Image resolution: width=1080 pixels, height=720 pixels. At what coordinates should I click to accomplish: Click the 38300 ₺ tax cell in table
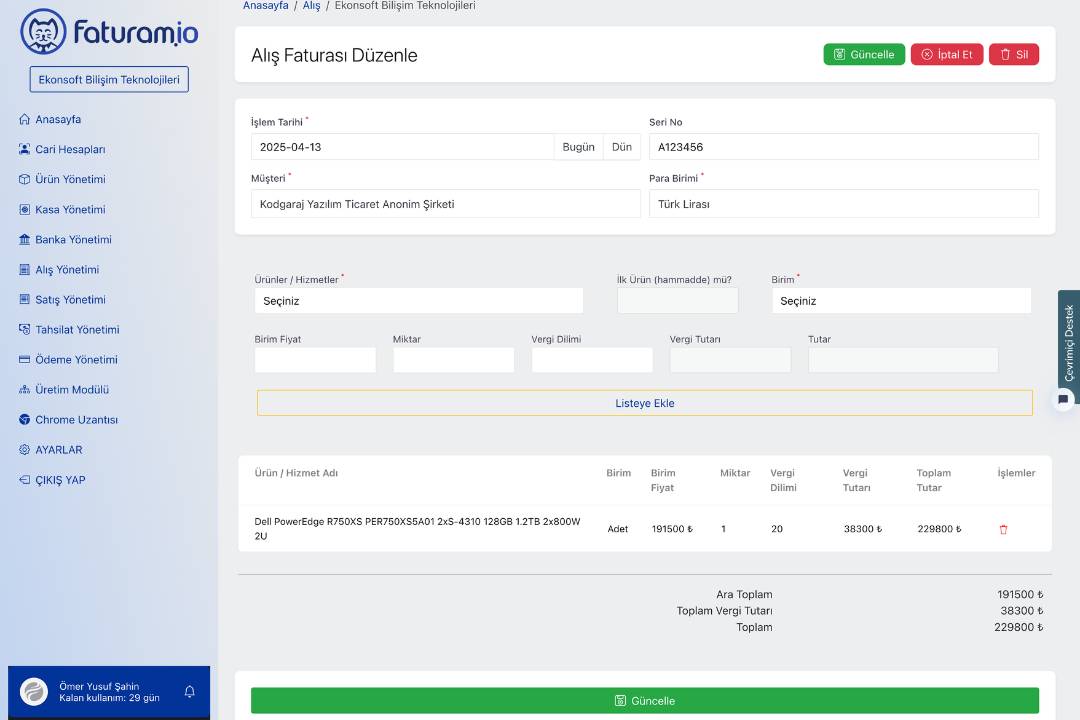pyautogui.click(x=863, y=528)
